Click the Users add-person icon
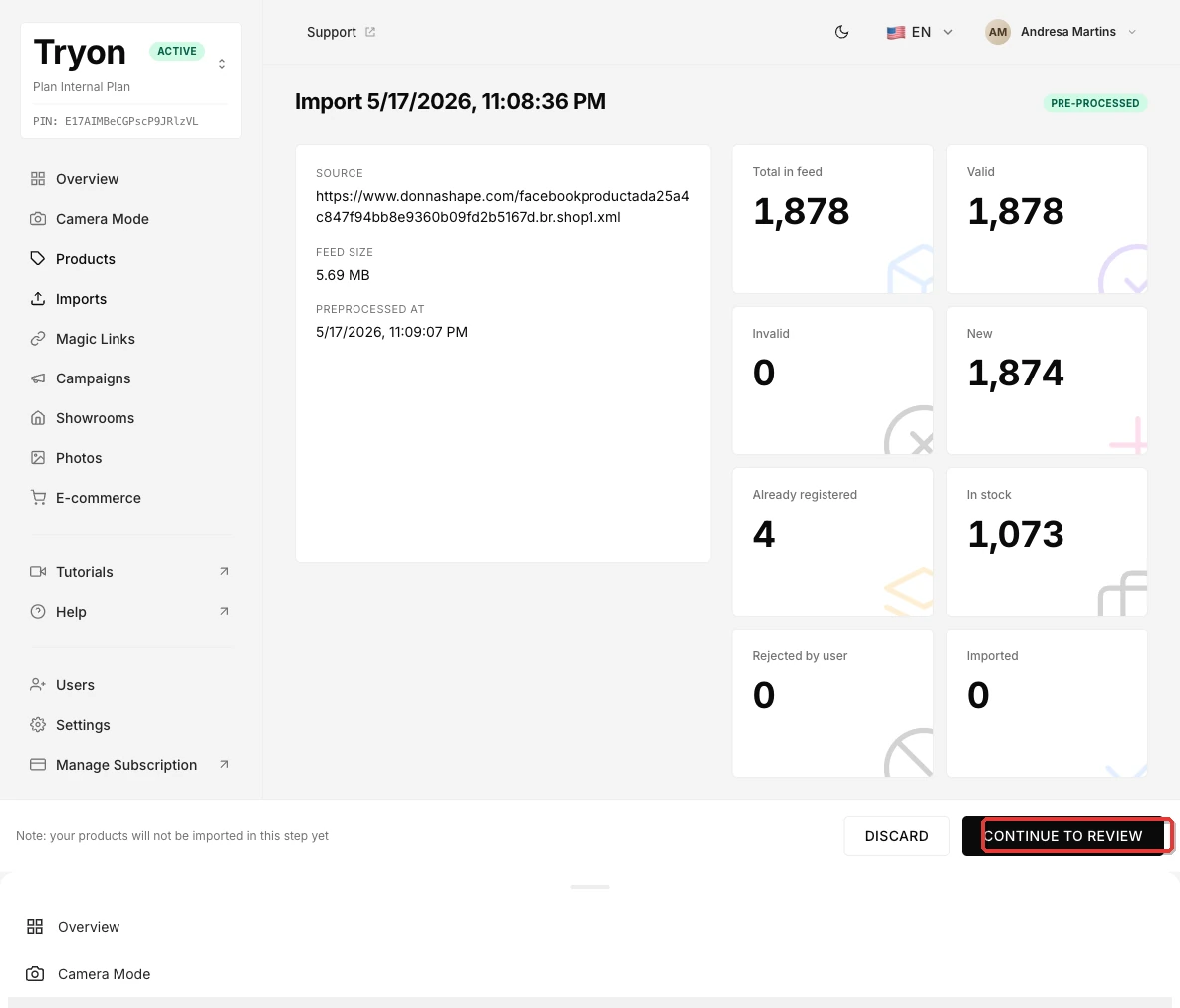 pyautogui.click(x=38, y=685)
